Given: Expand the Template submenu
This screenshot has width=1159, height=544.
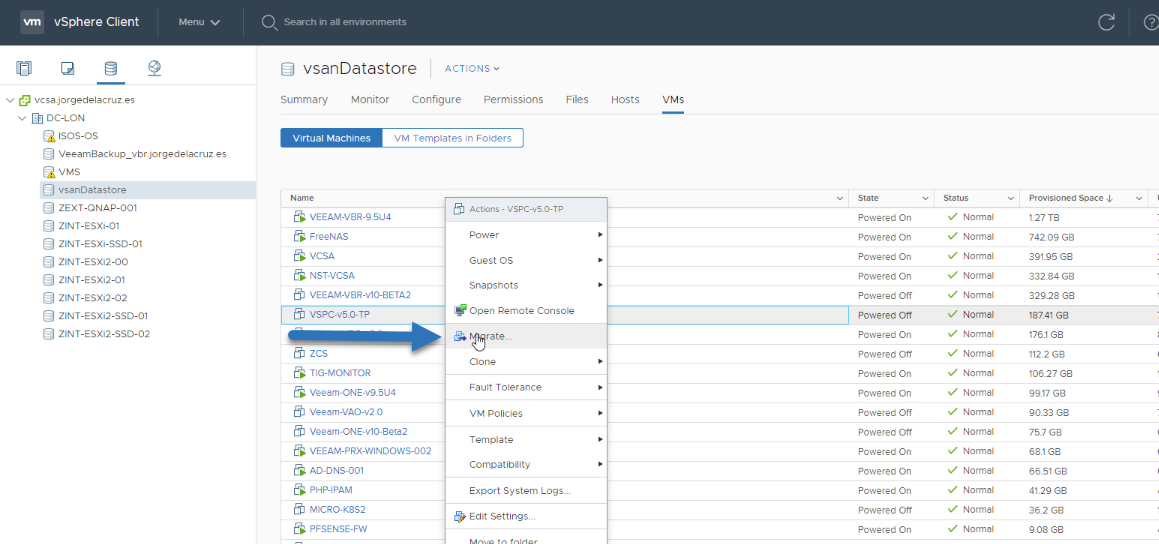Looking at the screenshot, I should [x=526, y=439].
